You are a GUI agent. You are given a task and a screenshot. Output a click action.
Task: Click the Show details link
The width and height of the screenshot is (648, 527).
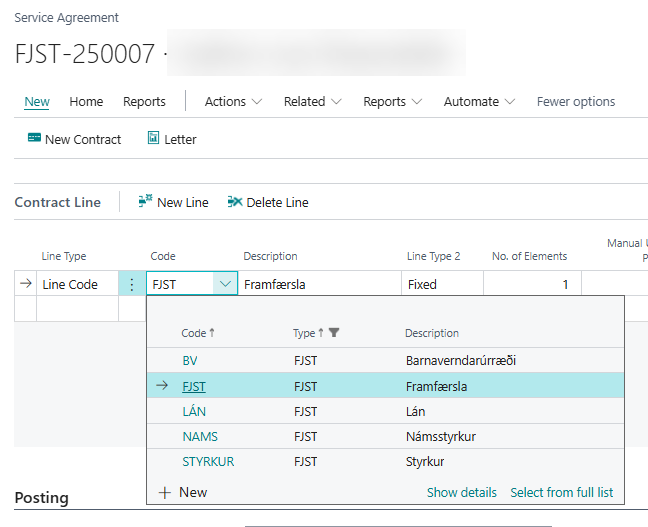[462, 492]
